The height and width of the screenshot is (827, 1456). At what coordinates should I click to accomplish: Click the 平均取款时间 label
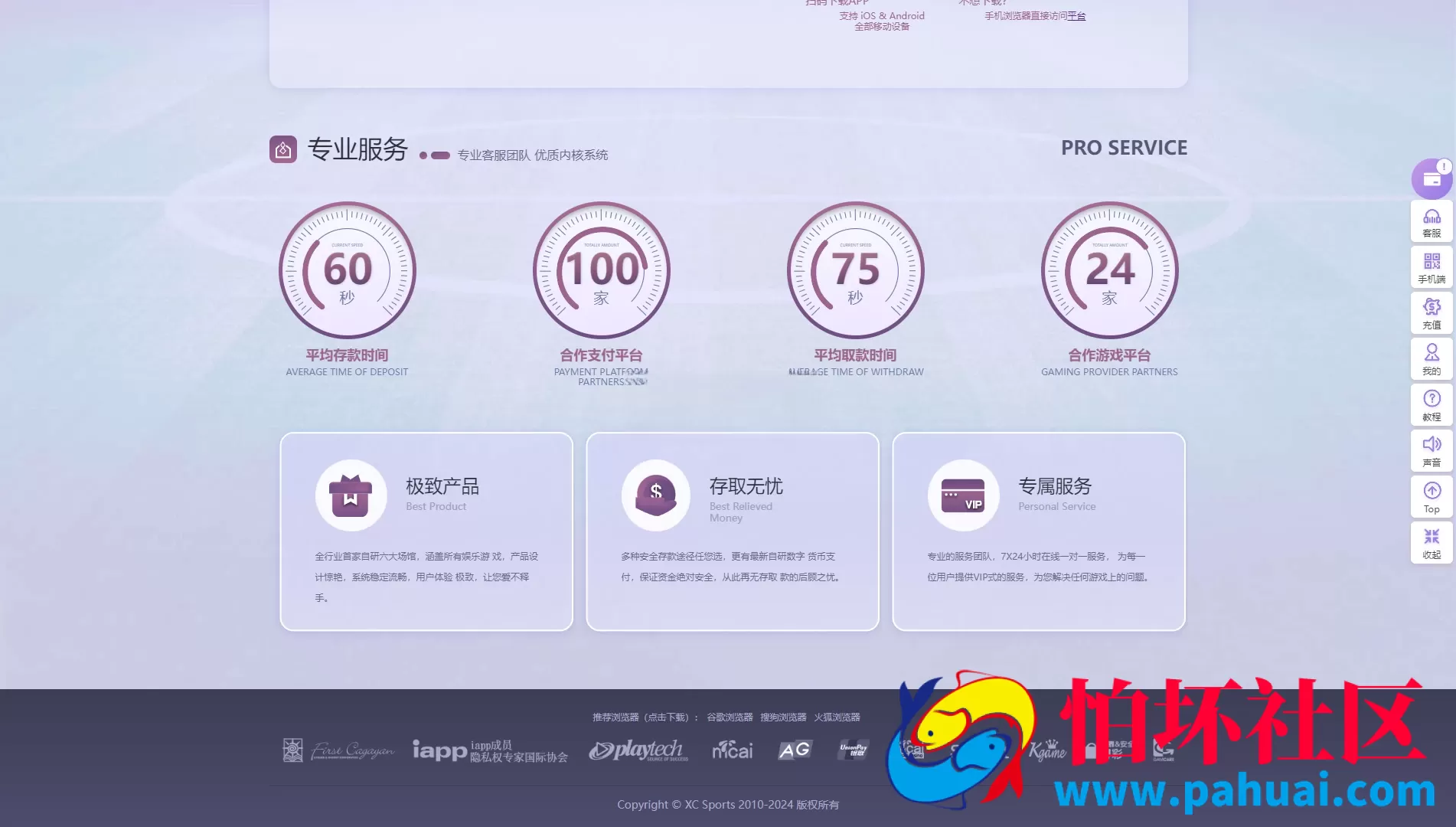[856, 355]
